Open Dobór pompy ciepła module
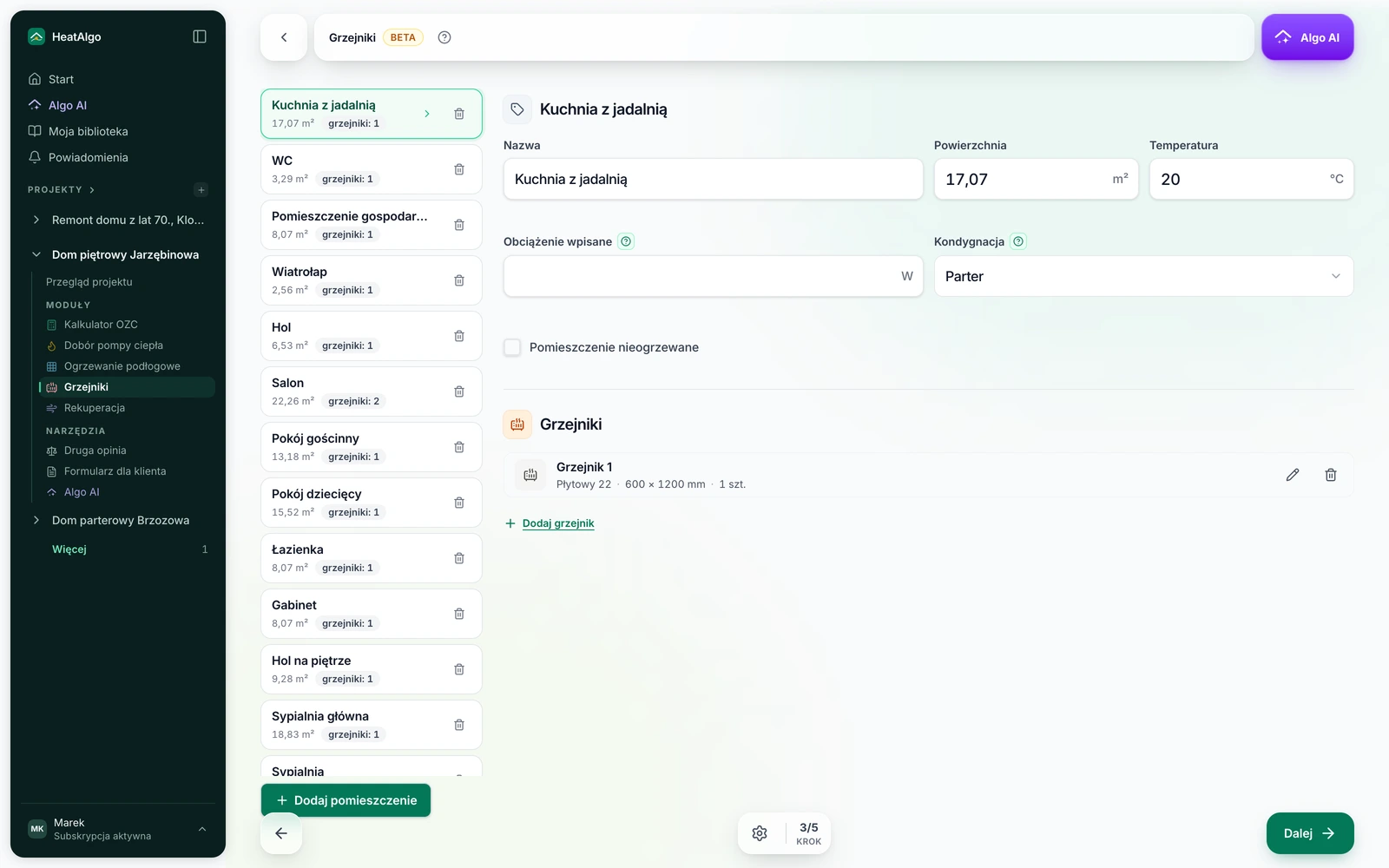Screen dimensions: 1389x868 (x=114, y=345)
